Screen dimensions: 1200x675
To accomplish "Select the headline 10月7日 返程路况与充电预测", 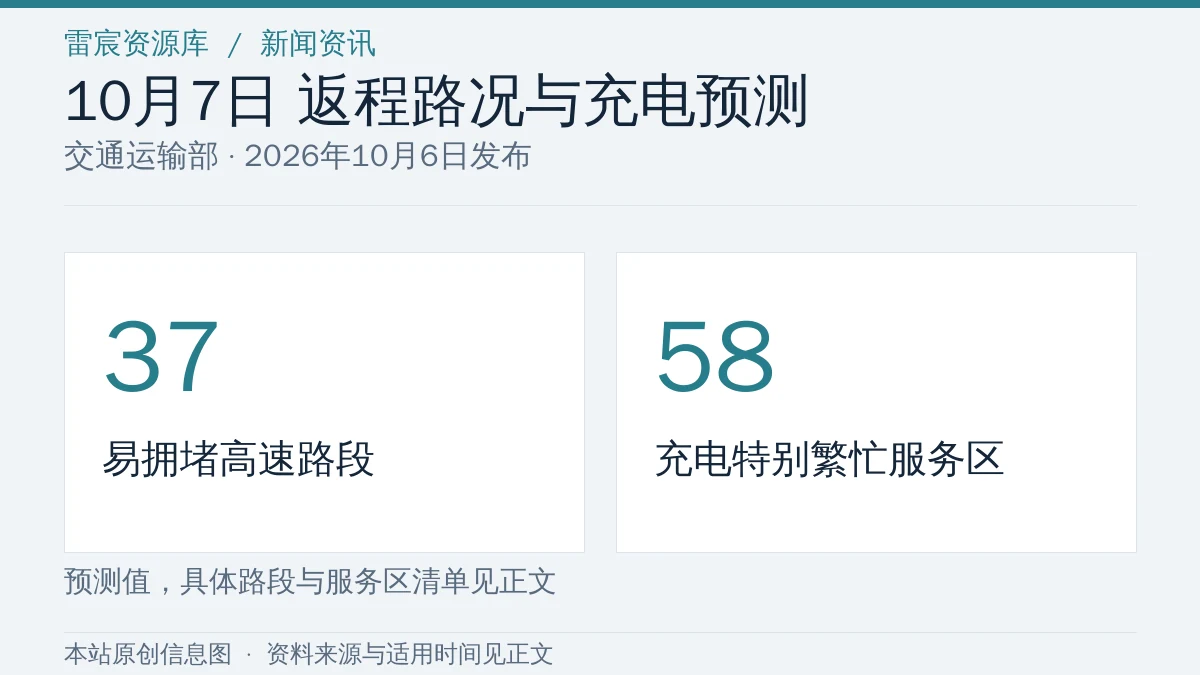I will pyautogui.click(x=436, y=102).
